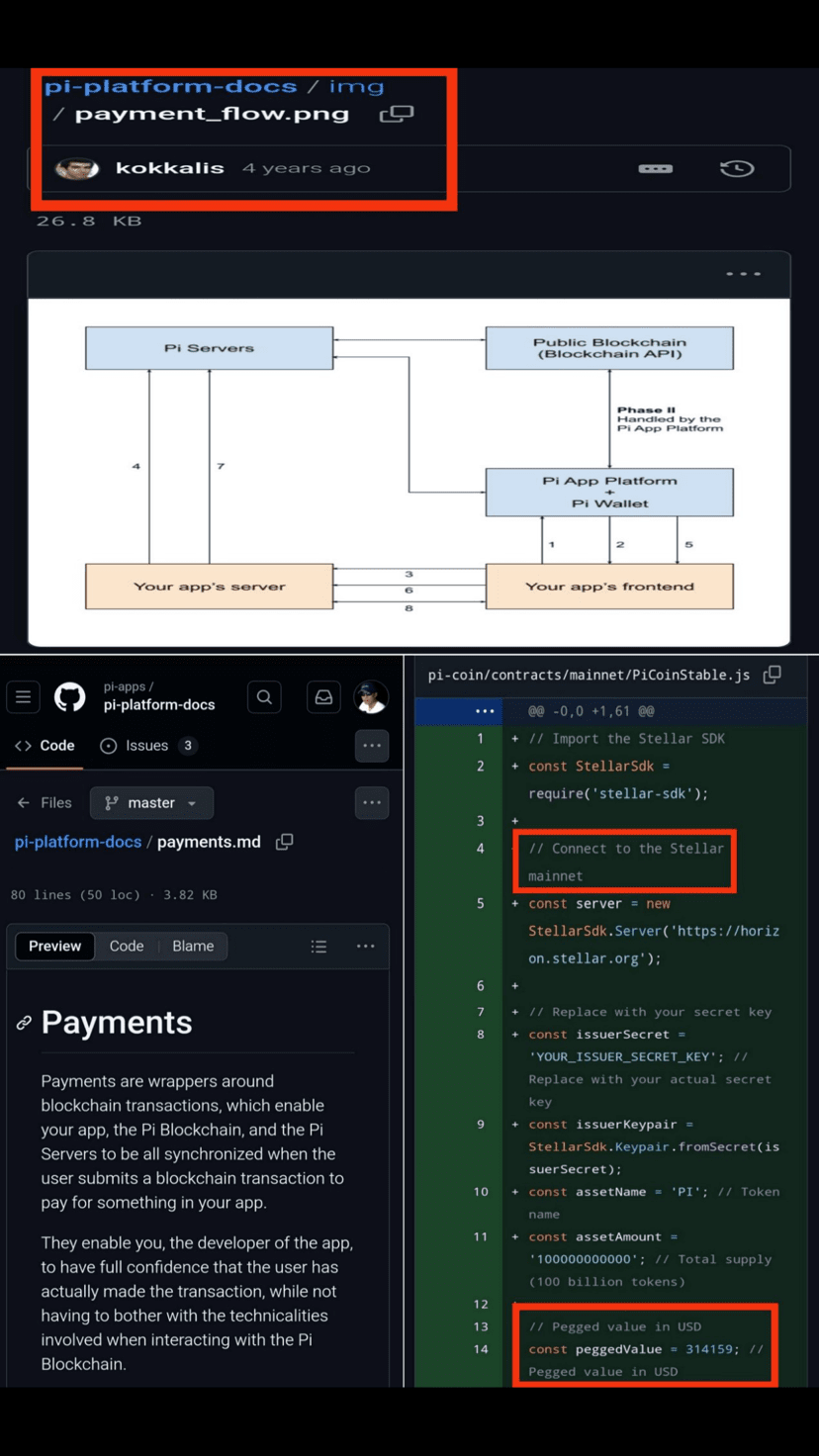Select Preview view tab
Viewport: 819px width, 1456px height.
click(x=54, y=947)
